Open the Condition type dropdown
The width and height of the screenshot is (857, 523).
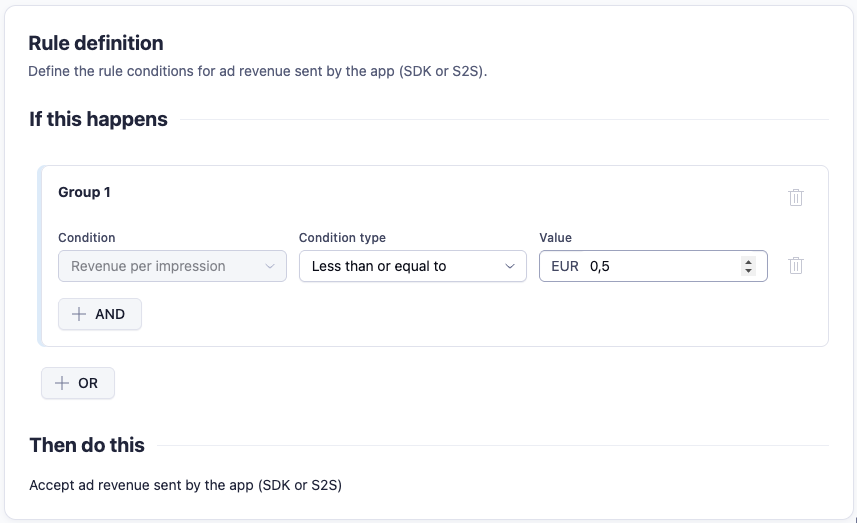[412, 266]
